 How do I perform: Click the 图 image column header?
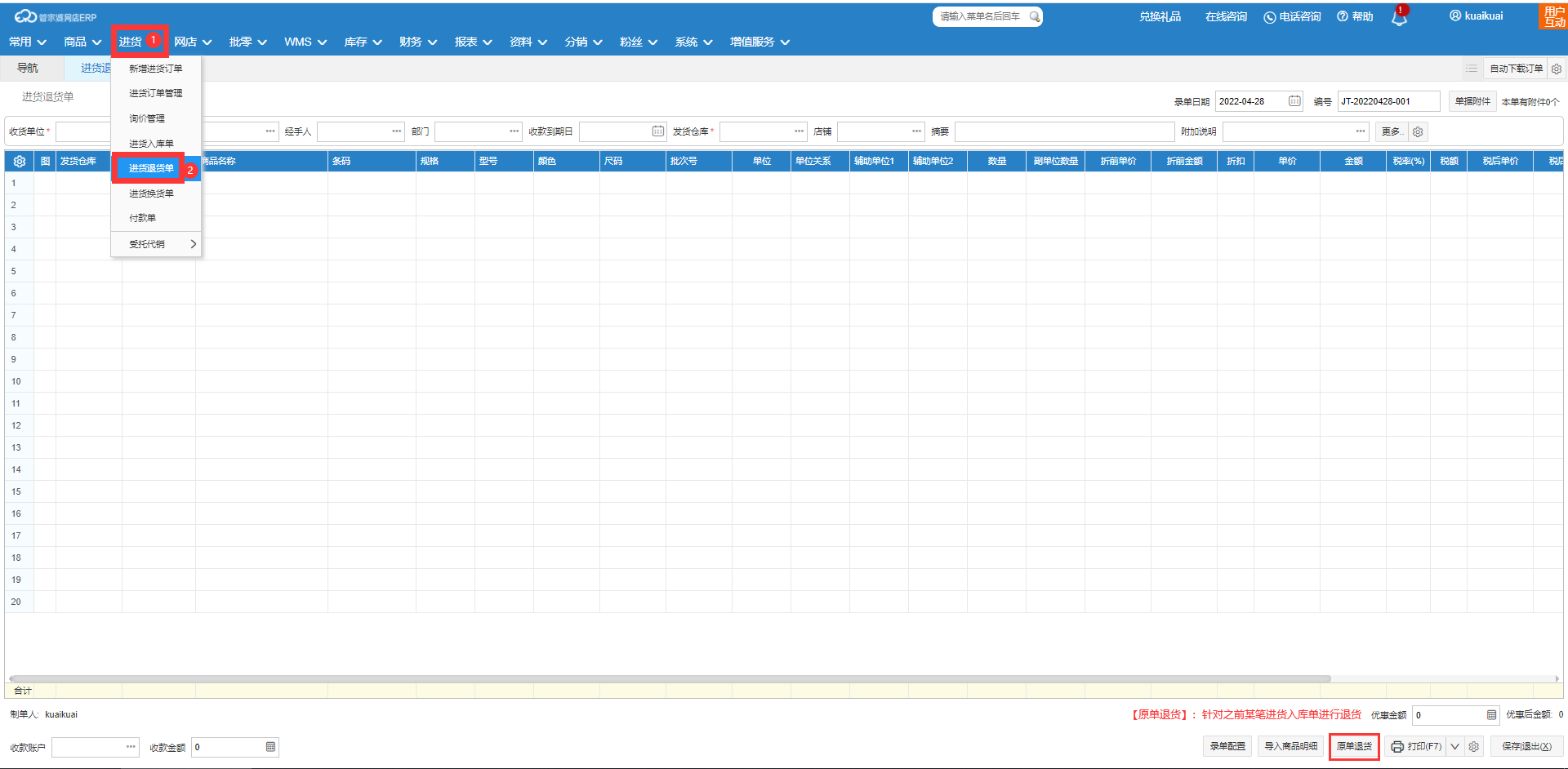pos(46,162)
